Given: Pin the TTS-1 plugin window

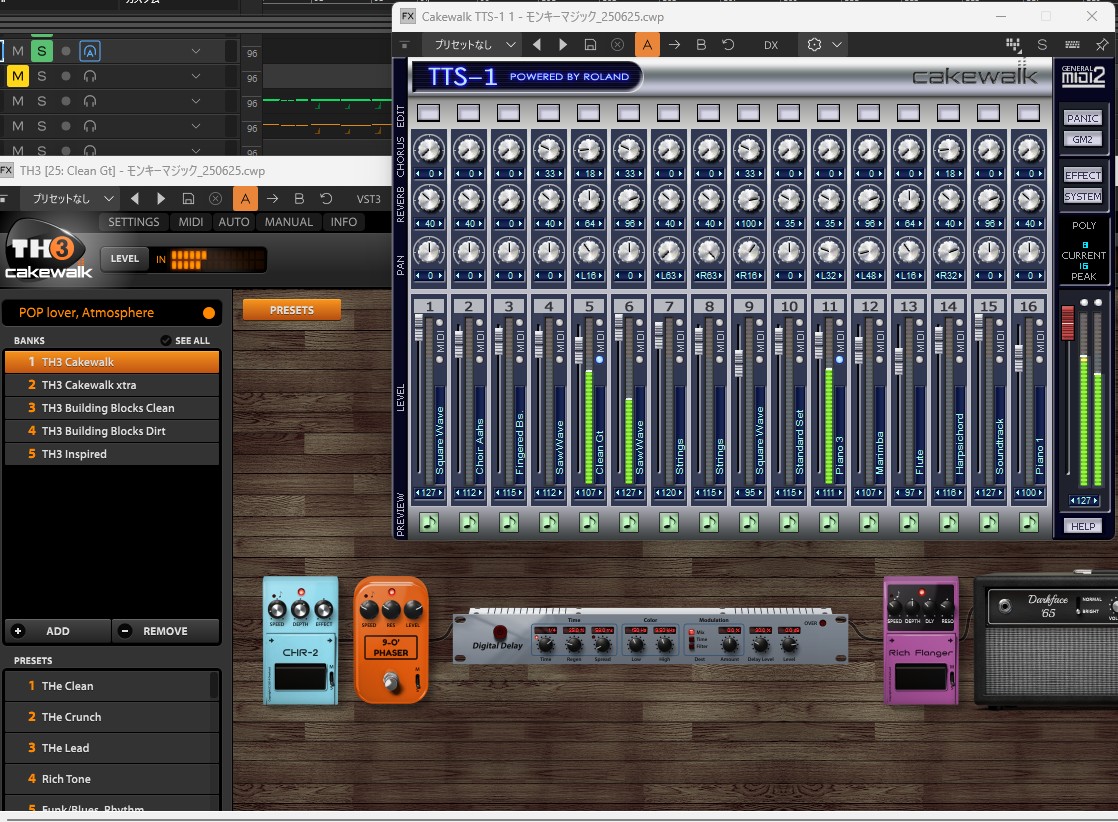Looking at the screenshot, I should pos(1101,44).
